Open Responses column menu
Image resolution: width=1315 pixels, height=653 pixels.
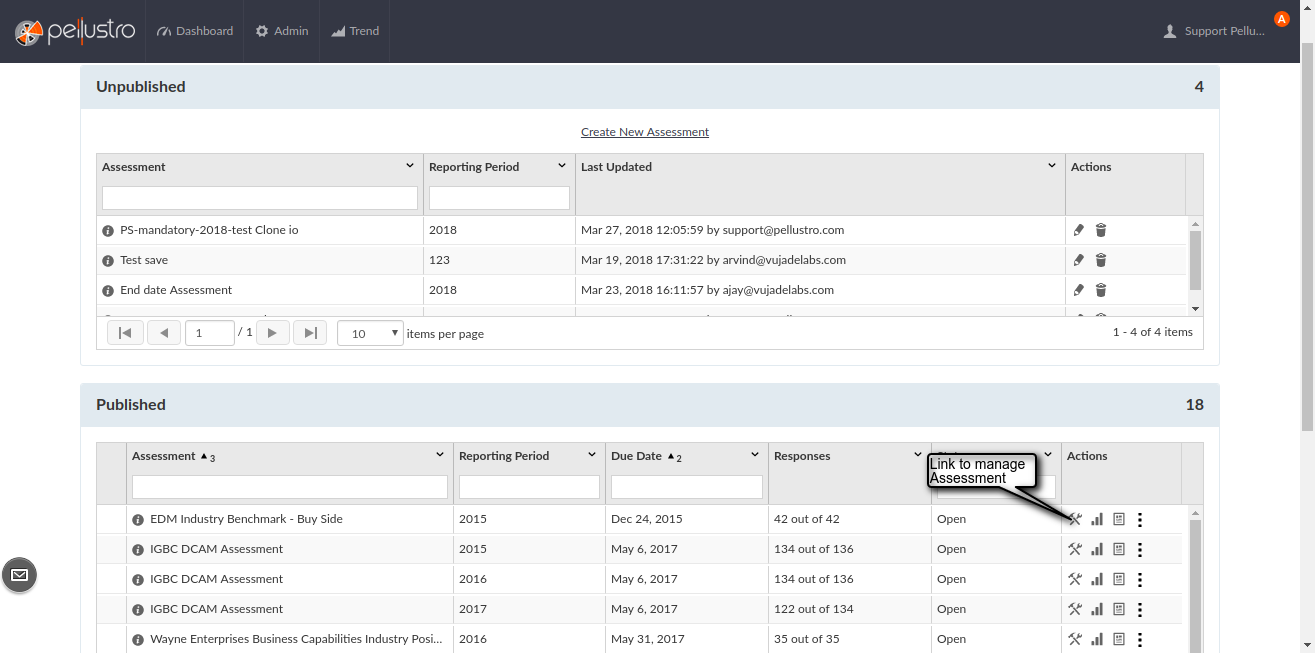point(918,455)
